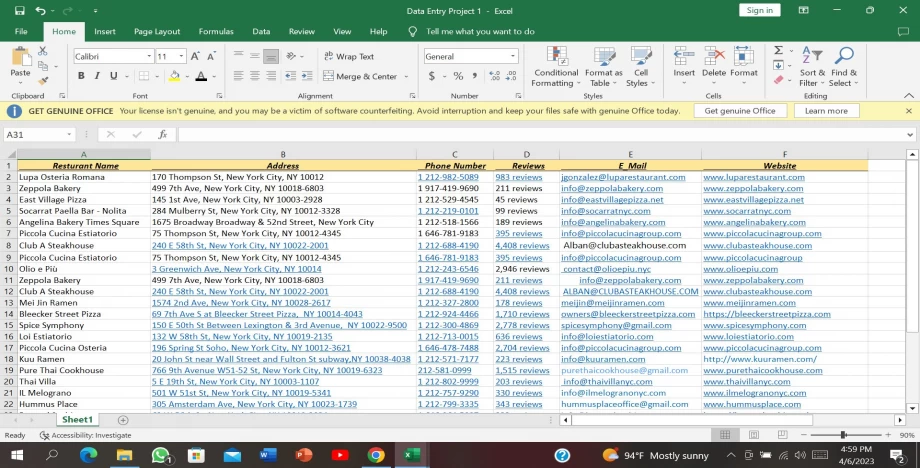Click the zoom slider in the status bar
This screenshot has height=468, width=920.
pyautogui.click(x=842, y=435)
